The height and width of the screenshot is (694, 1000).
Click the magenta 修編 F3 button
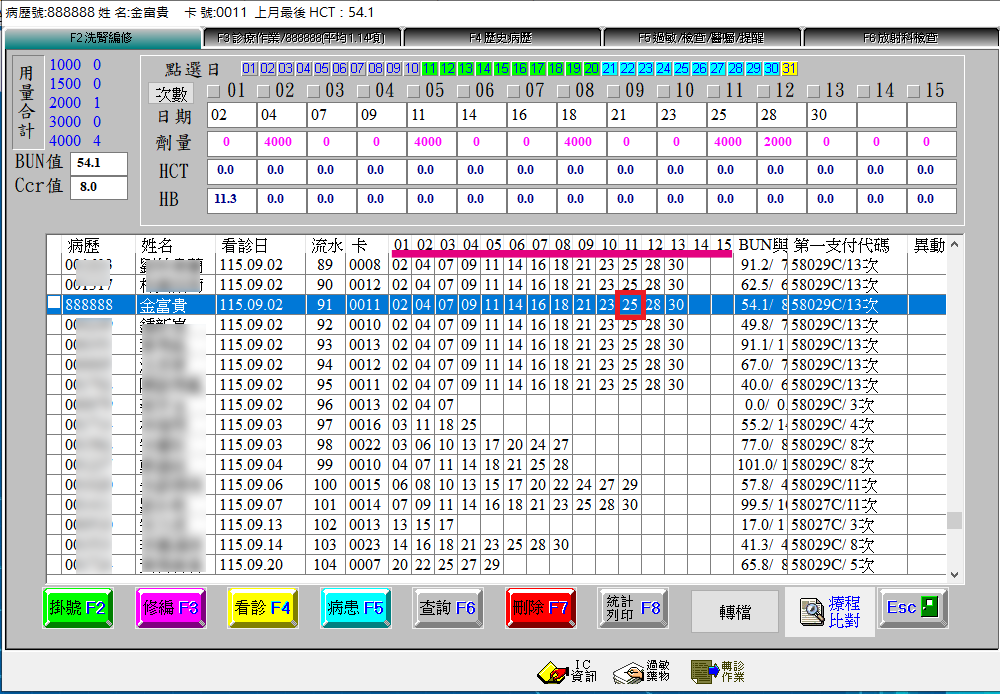171,608
